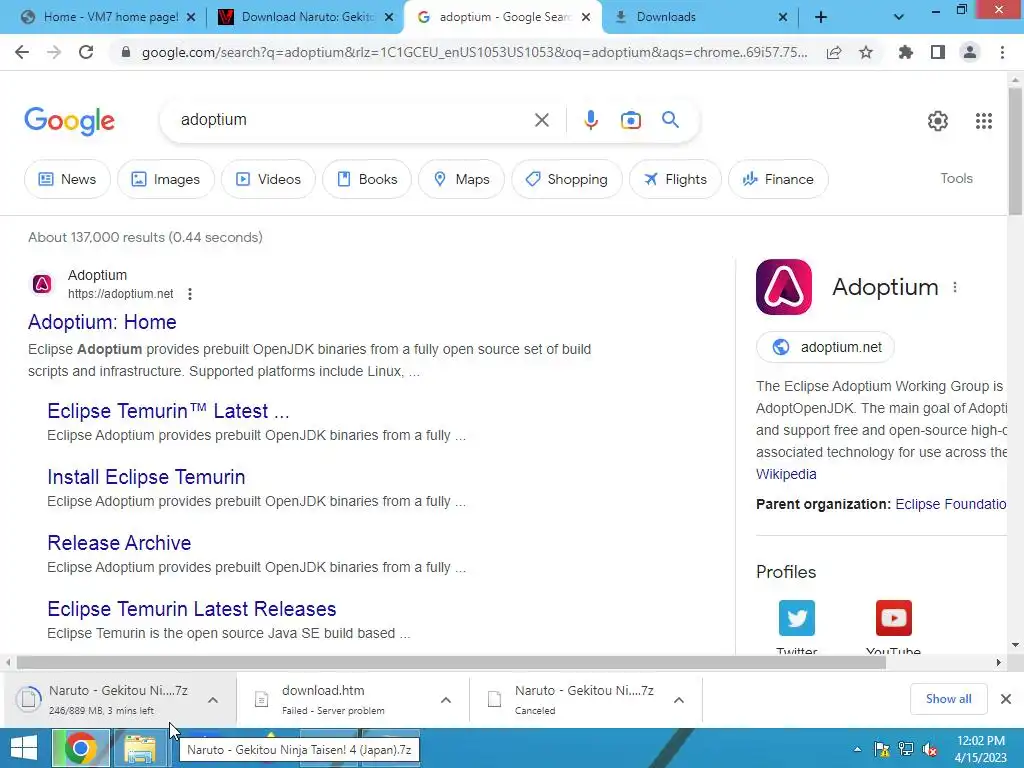Open Eclipse Temurin Latest sitelink

pos(168,411)
